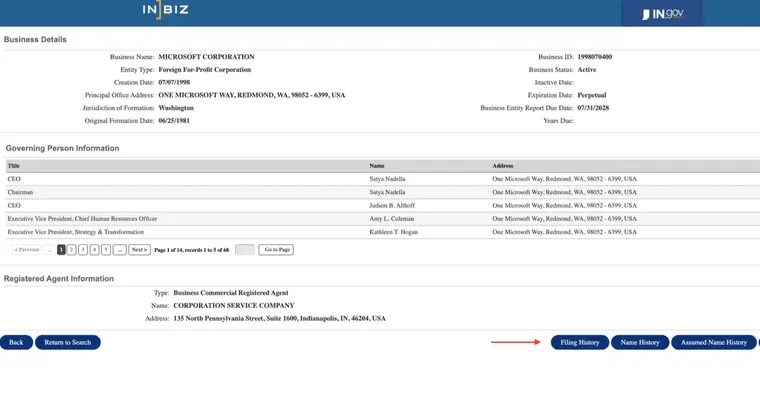Click the Name column header
760x412 pixels.
pos(377,166)
